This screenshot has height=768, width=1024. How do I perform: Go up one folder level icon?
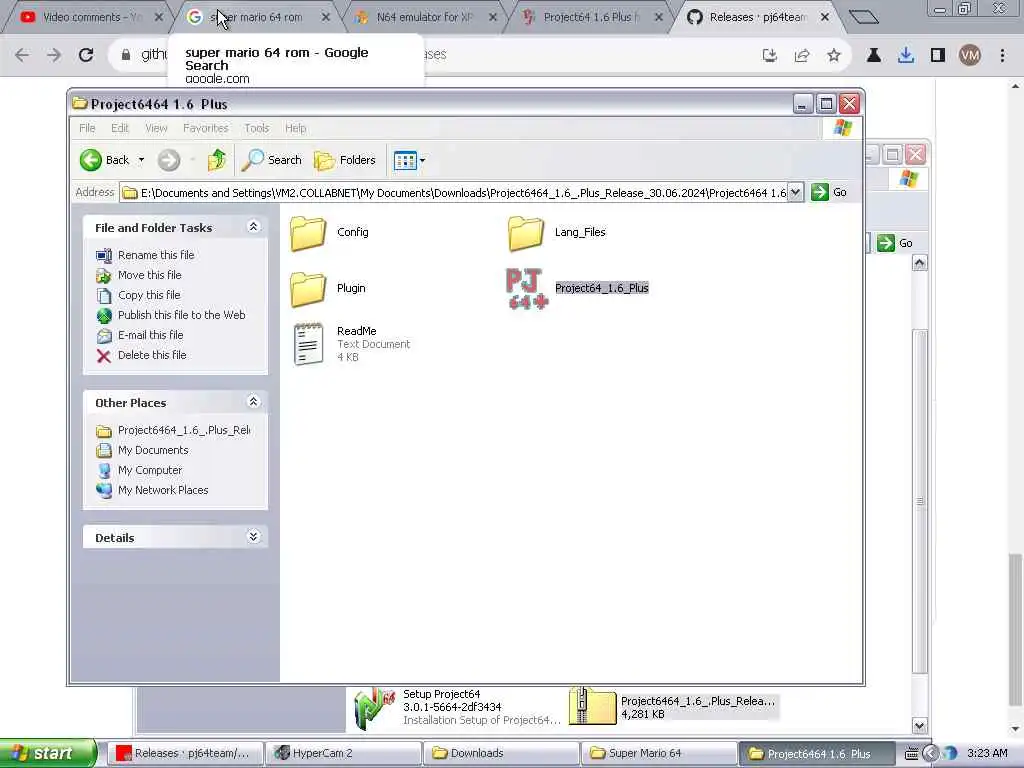click(217, 160)
